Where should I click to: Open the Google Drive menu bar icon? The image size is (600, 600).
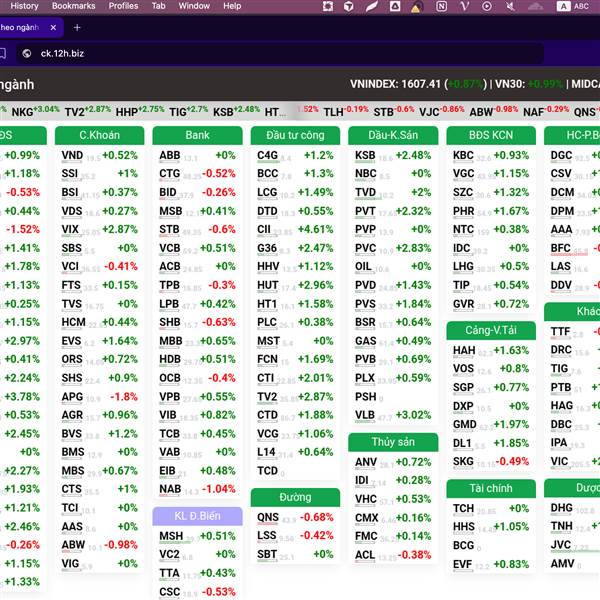(395, 6)
